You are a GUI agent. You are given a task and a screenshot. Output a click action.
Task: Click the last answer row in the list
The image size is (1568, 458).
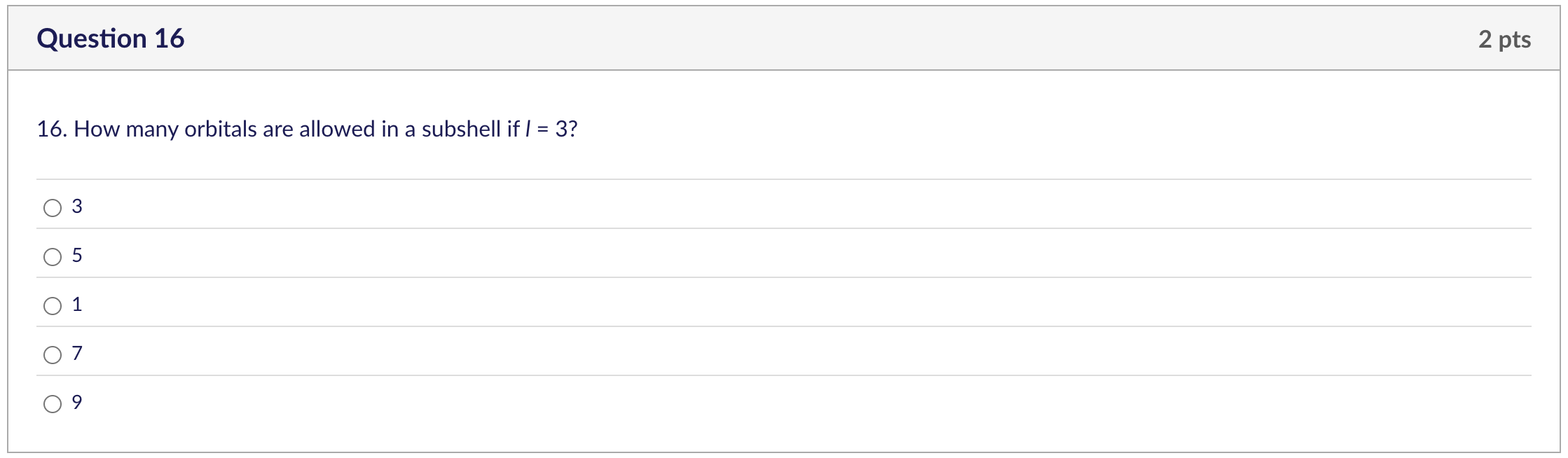[420, 402]
